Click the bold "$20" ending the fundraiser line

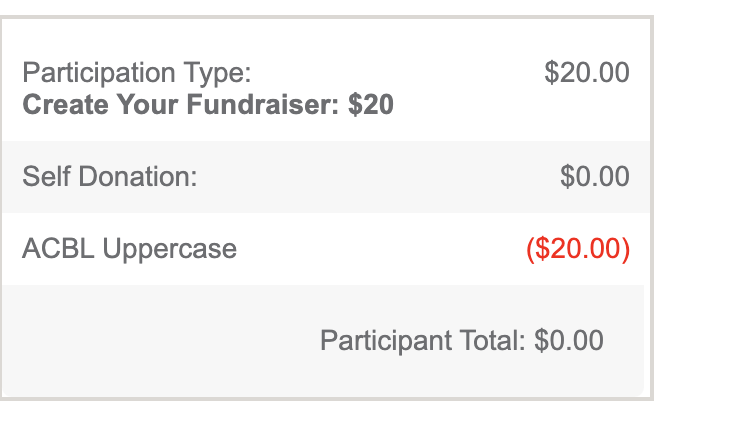point(370,104)
